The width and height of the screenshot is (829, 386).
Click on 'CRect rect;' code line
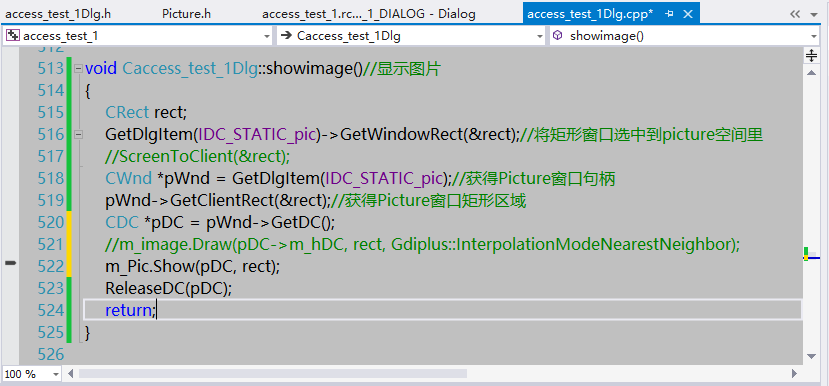click(x=146, y=113)
